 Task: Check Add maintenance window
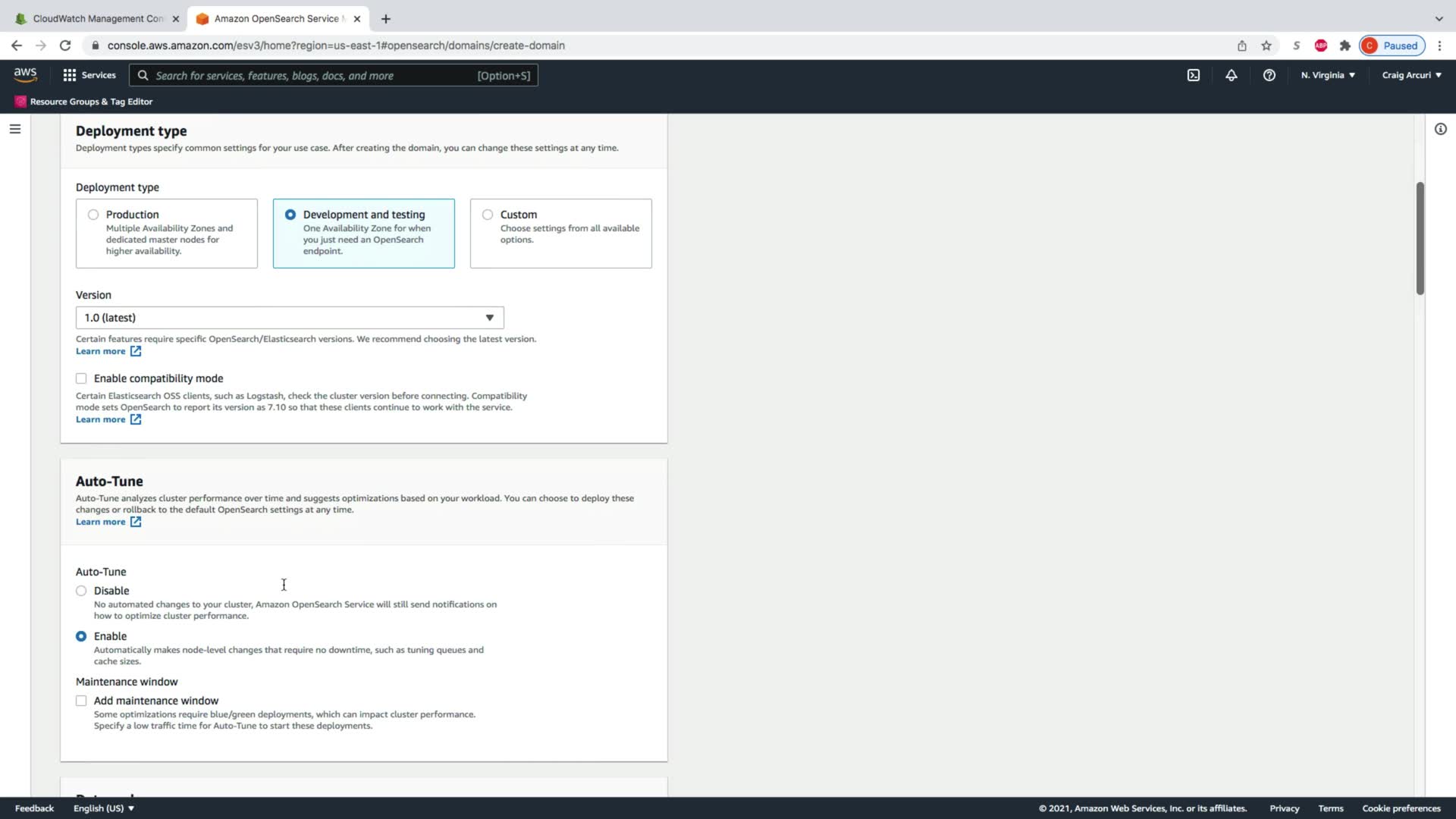pyautogui.click(x=81, y=701)
